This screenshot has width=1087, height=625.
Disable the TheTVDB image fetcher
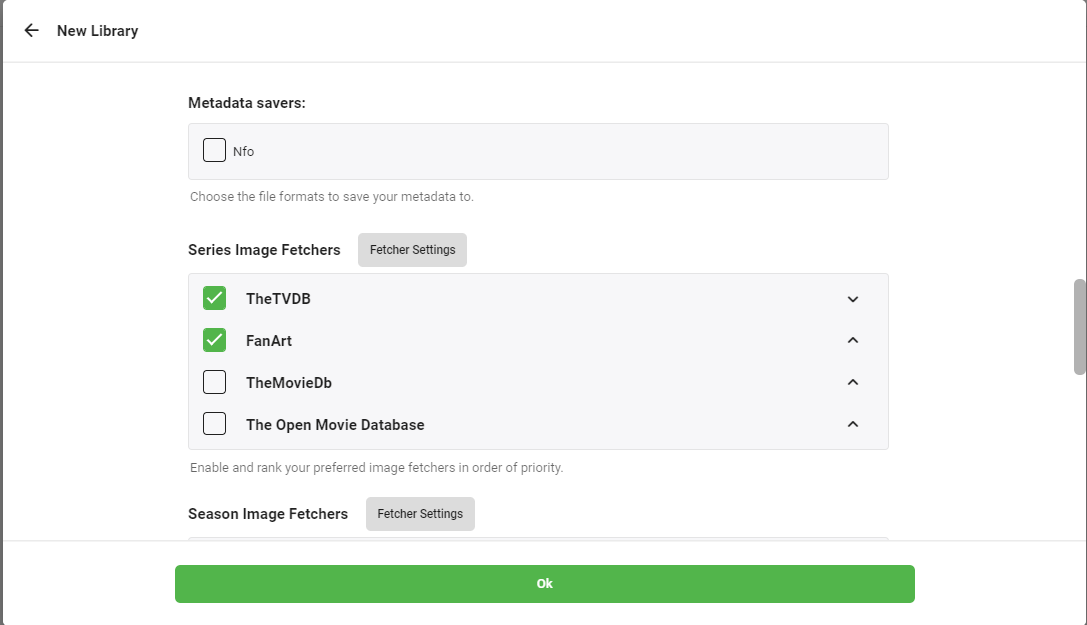(214, 297)
